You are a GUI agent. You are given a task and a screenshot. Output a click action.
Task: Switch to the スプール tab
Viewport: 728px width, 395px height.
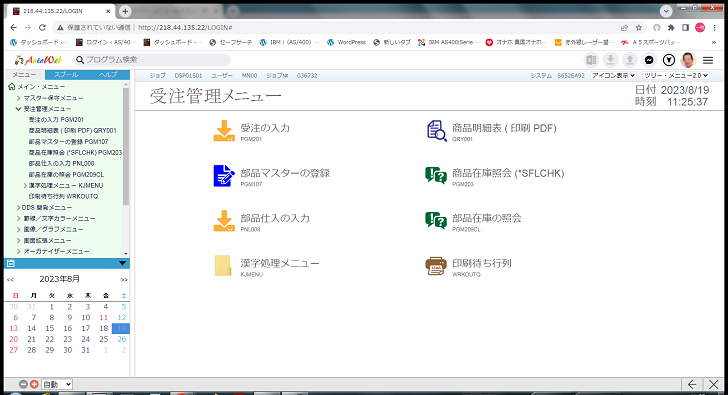pyautogui.click(x=66, y=74)
